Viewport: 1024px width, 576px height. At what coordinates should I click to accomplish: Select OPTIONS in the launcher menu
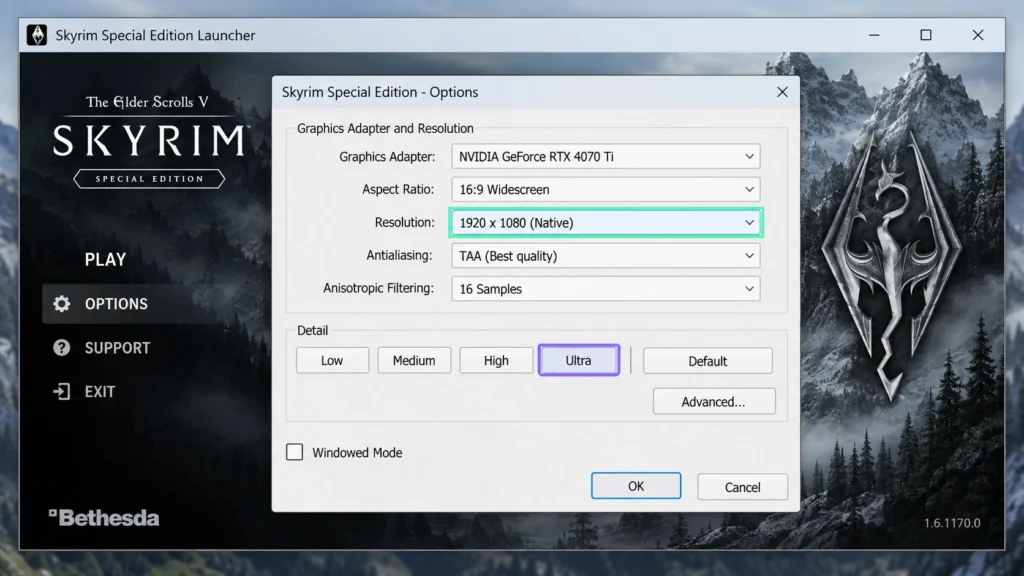click(x=116, y=304)
